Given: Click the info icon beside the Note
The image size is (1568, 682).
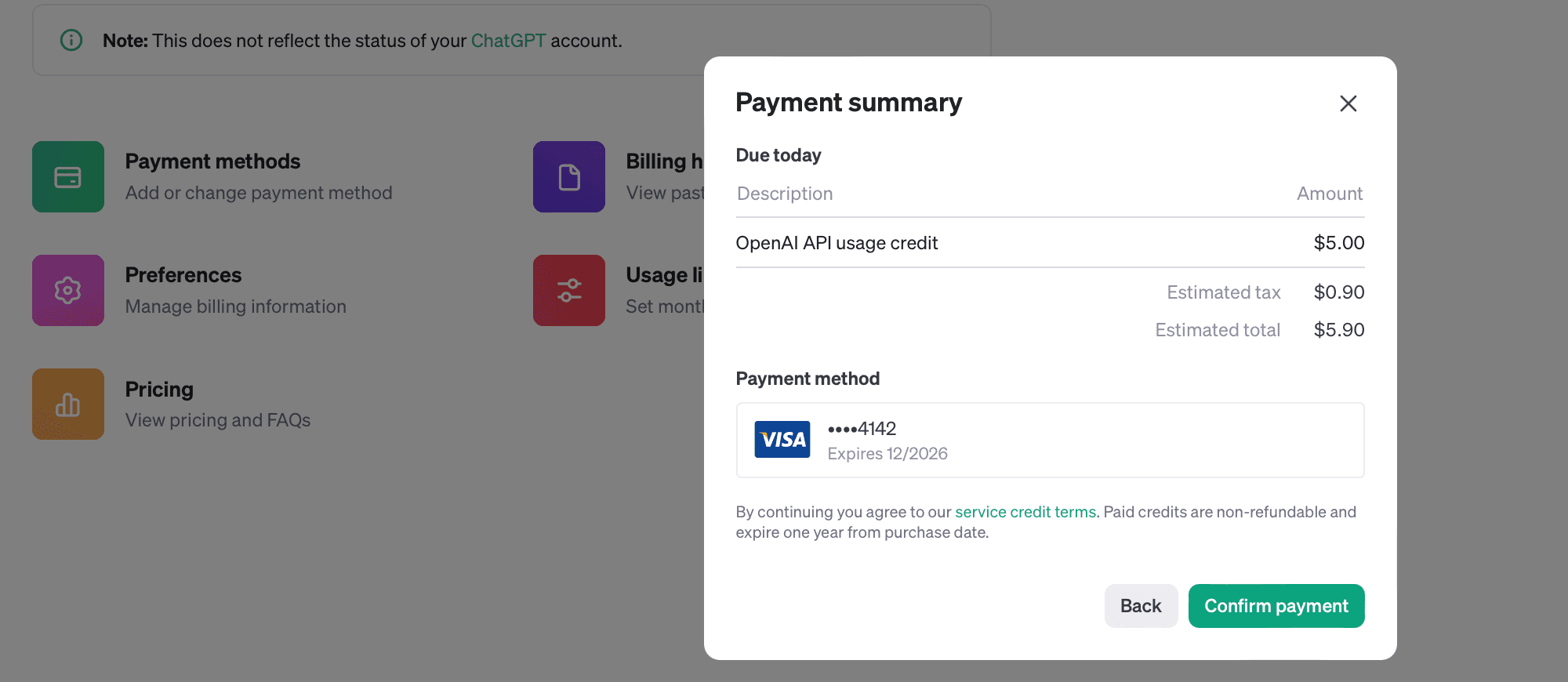Looking at the screenshot, I should click(x=71, y=40).
